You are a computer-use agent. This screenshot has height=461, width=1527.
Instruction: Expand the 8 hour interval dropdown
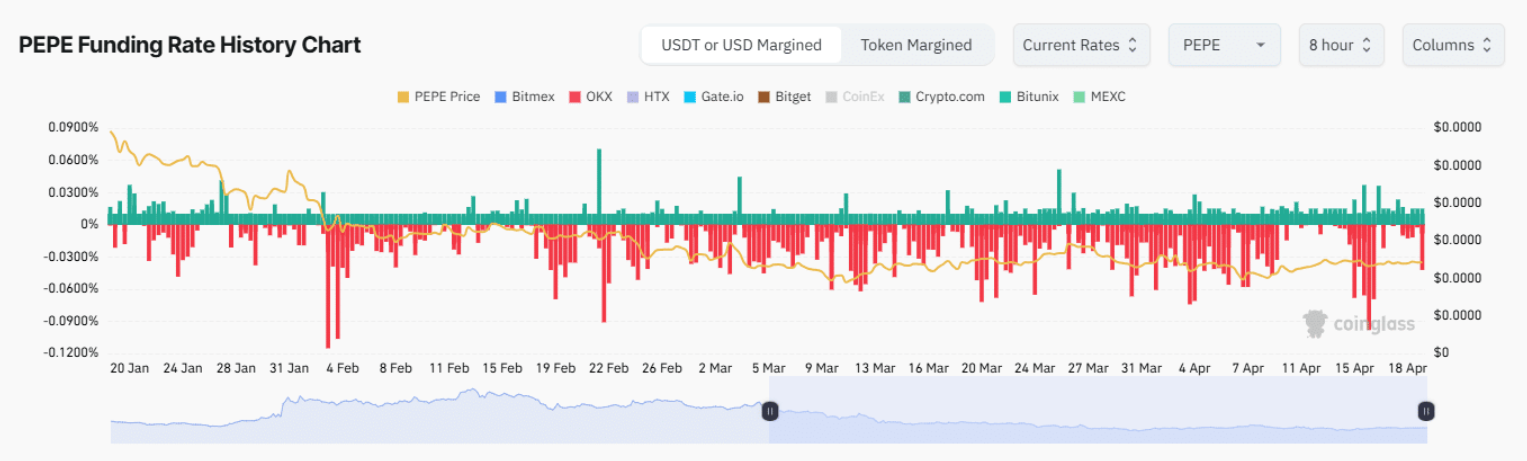pos(1340,45)
